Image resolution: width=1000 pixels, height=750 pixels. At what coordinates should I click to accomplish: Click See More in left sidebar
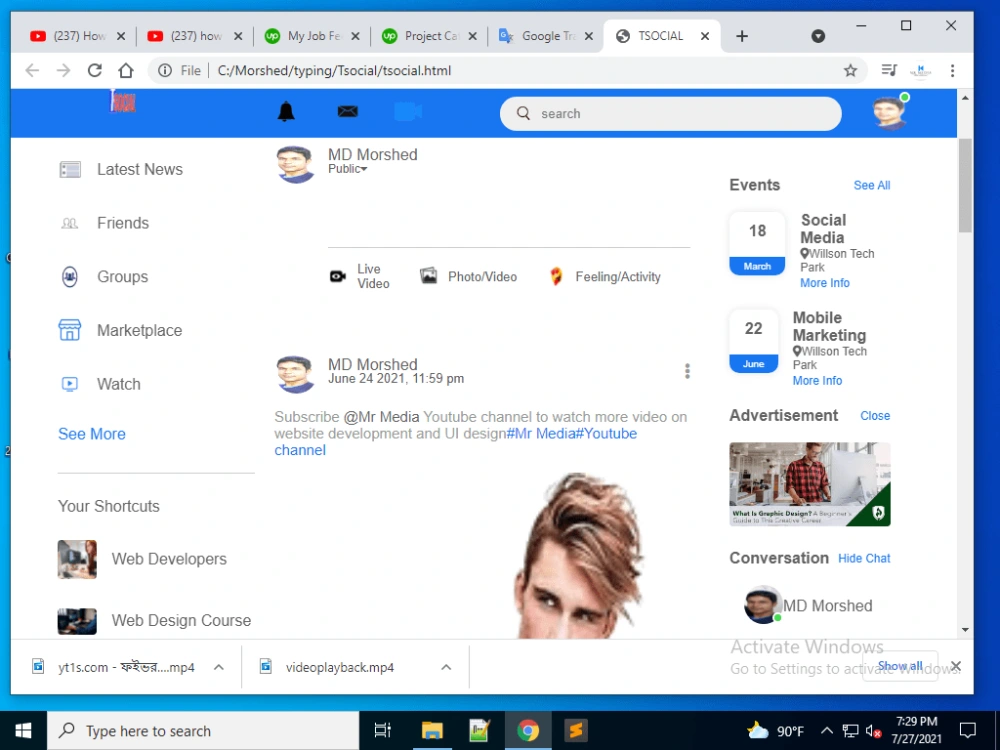click(92, 434)
